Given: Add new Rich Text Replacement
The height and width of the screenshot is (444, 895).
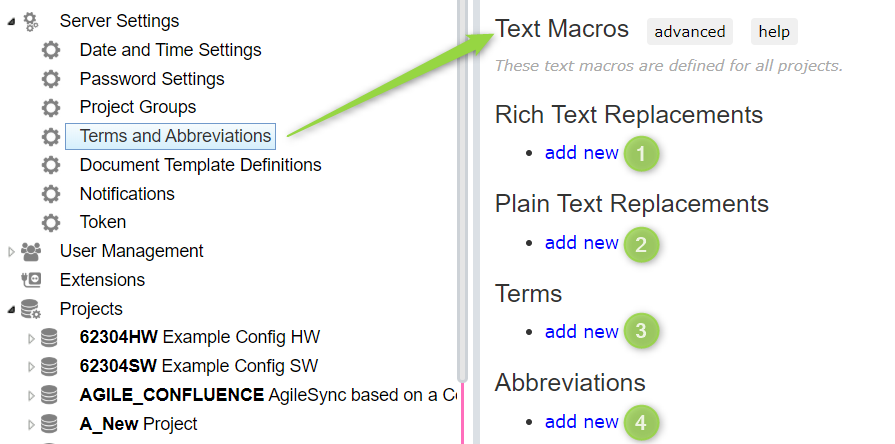Looking at the screenshot, I should click(582, 153).
